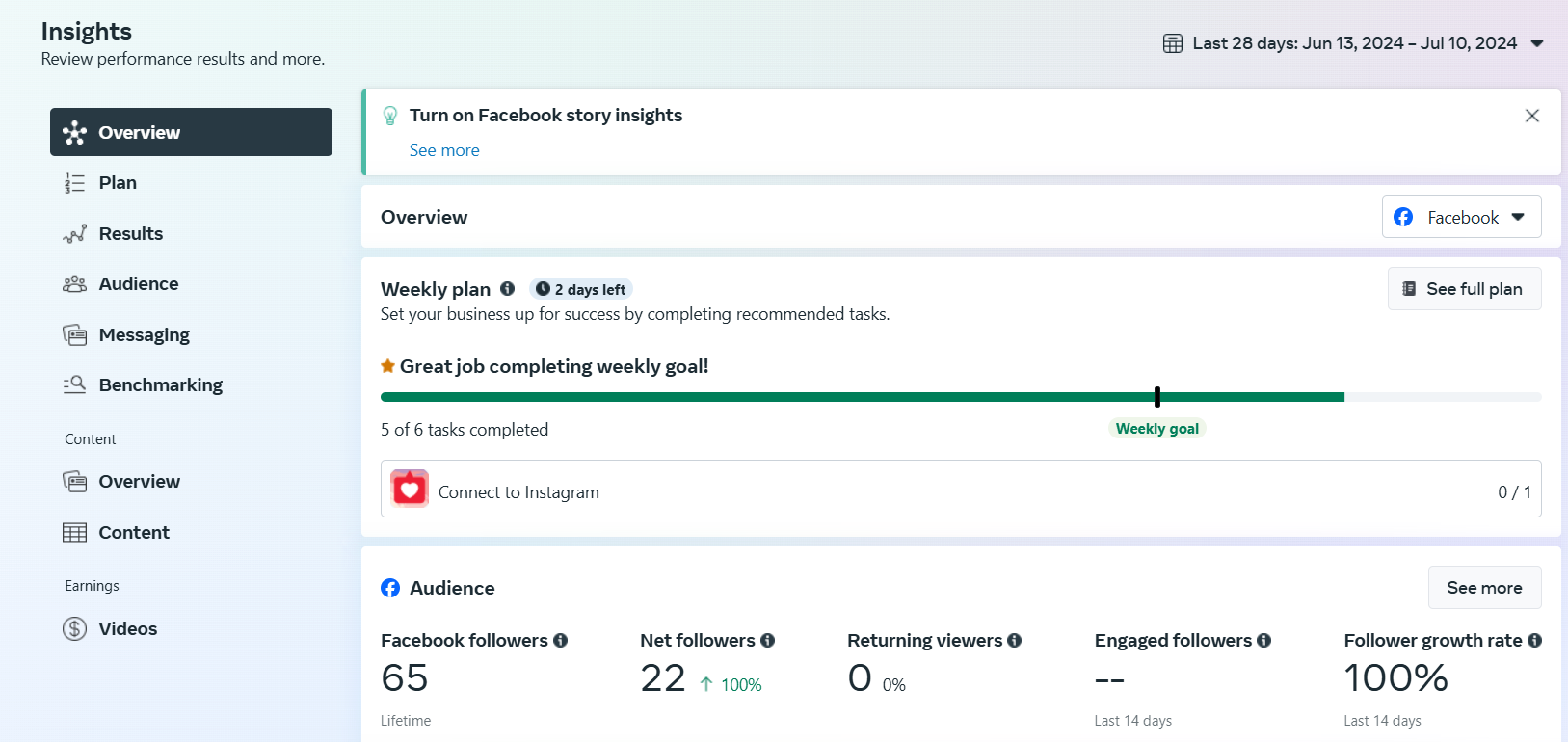Click the Follower growth rate info icon
1568x742 pixels.
click(x=1535, y=641)
